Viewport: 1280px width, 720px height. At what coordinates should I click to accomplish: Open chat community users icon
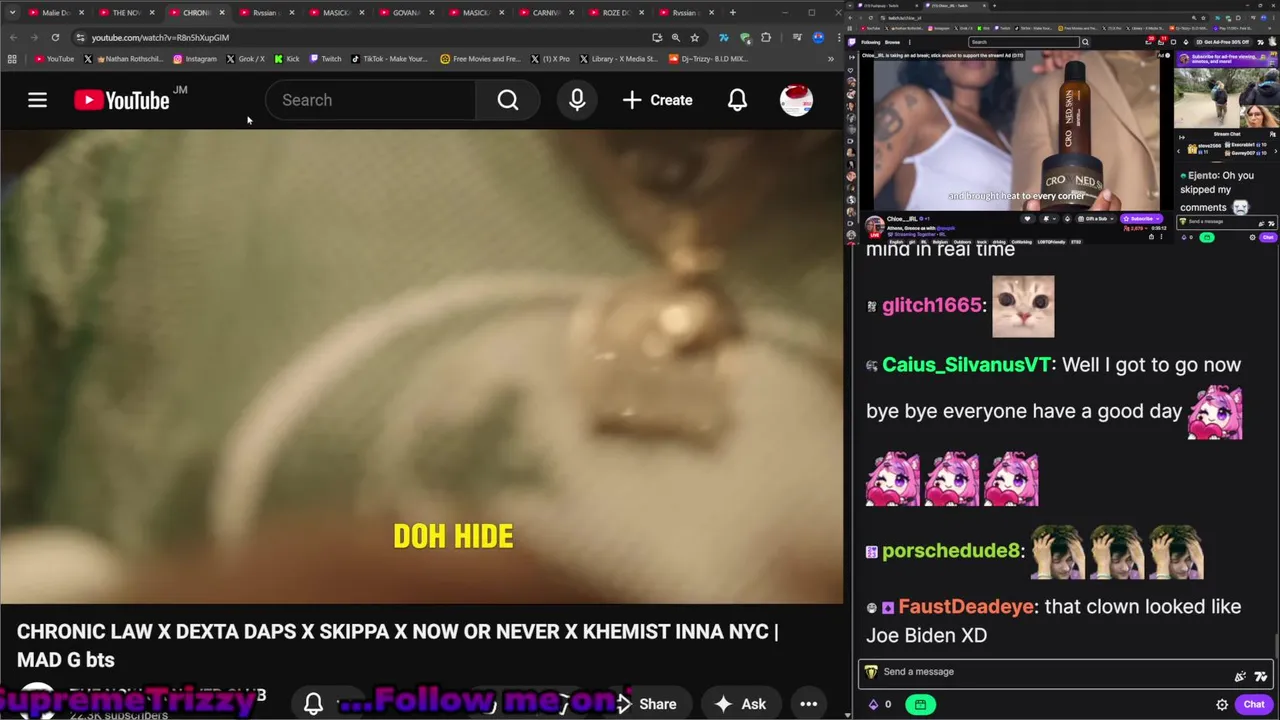point(1273,134)
